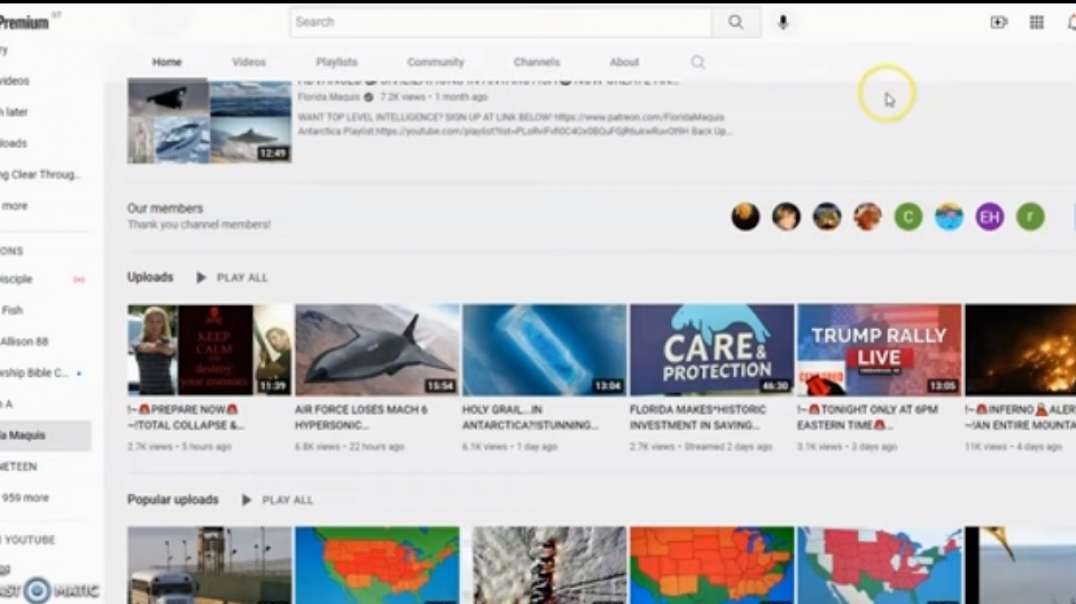Open the patreon.com link in description
1076x604 pixels.
point(639,117)
